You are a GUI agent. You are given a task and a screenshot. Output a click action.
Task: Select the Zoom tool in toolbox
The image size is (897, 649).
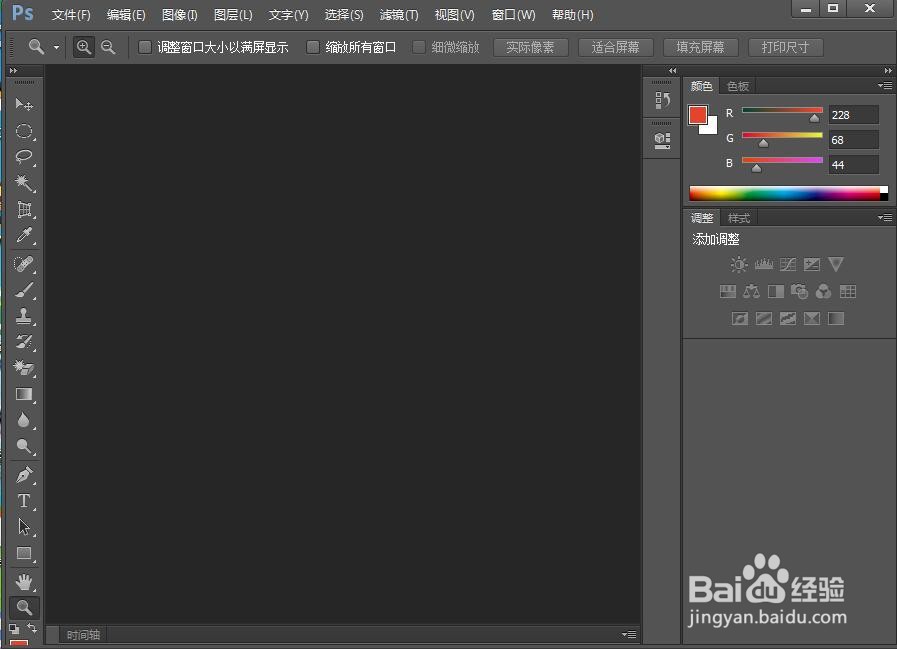tap(24, 608)
